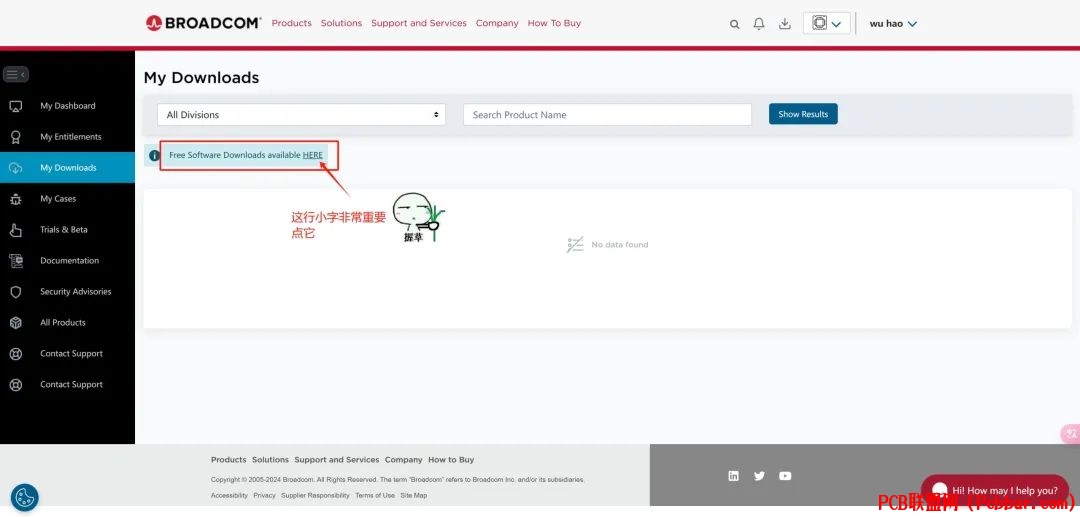Screen dimensions: 1080x517
Task: Open Privacy footer link
Action: click(x=264, y=496)
